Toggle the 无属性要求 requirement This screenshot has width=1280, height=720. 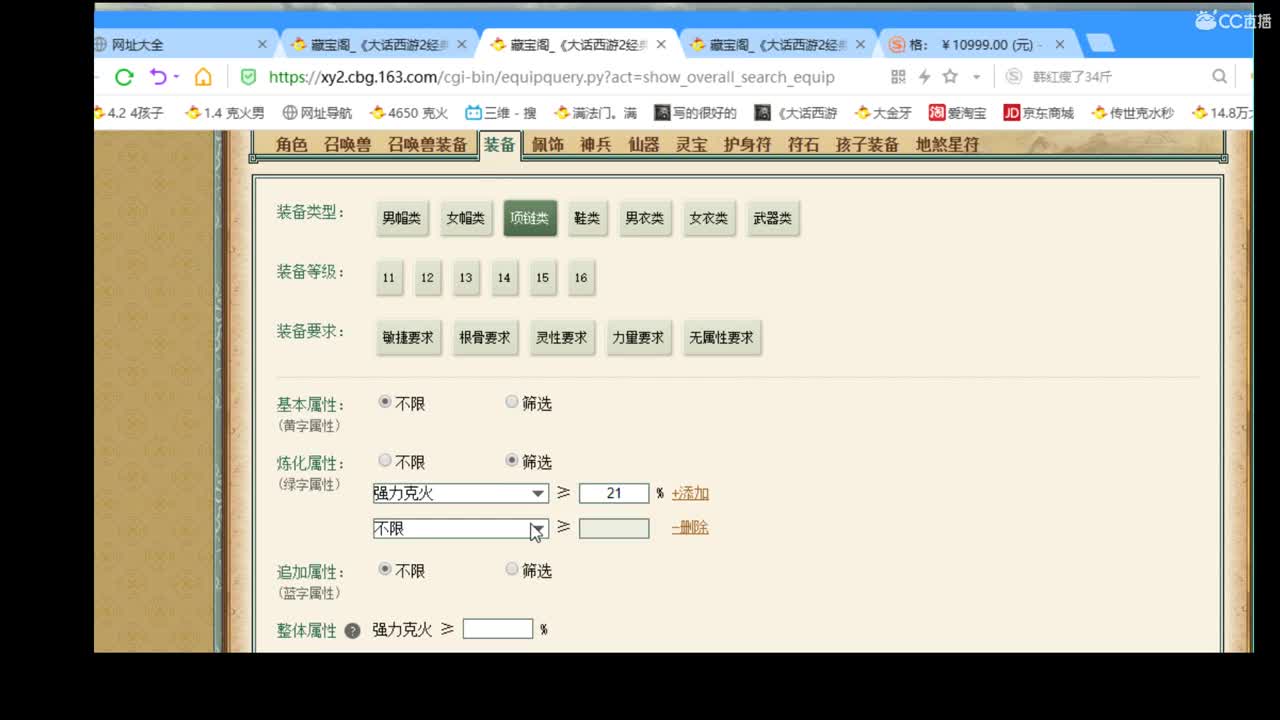[x=721, y=338]
